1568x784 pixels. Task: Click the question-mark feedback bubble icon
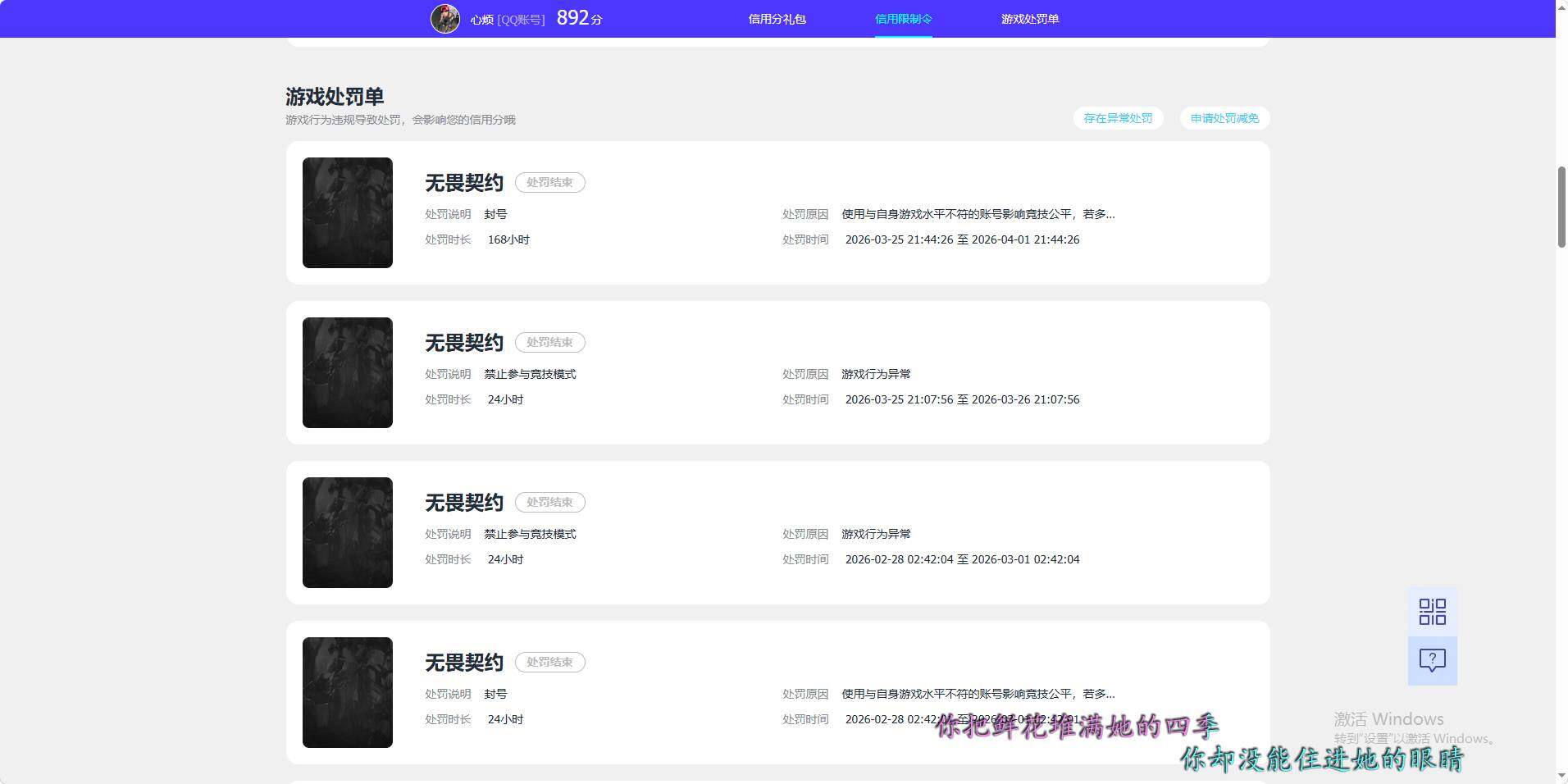pos(1432,660)
